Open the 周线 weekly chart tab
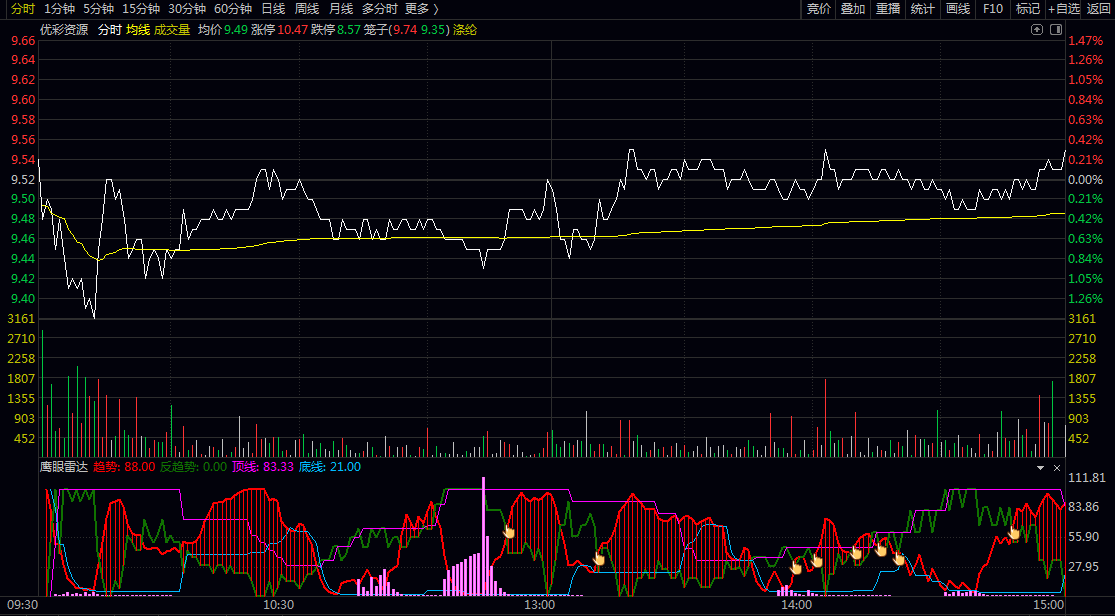 coord(307,9)
